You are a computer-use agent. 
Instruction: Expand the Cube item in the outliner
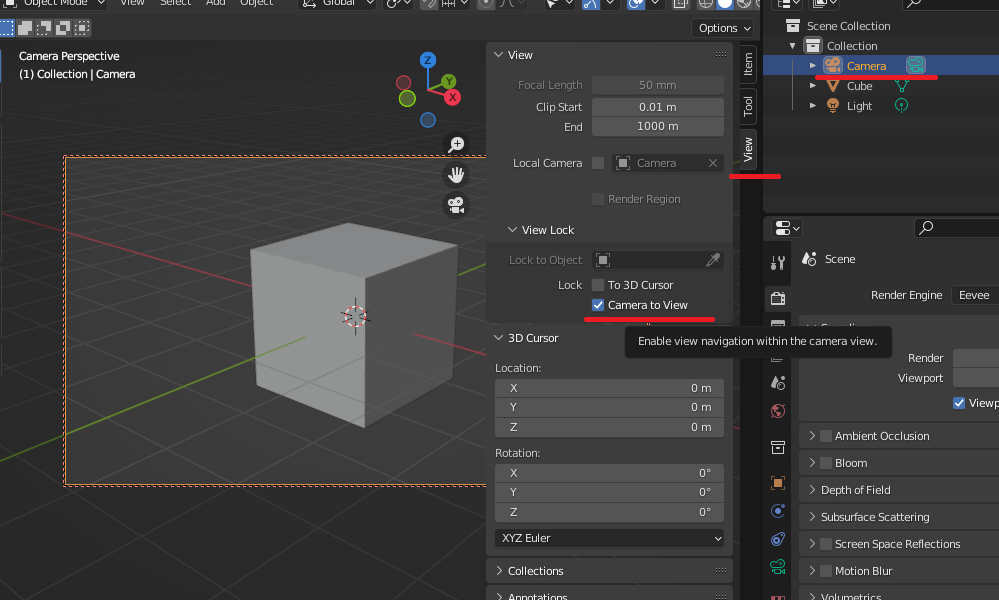click(812, 85)
